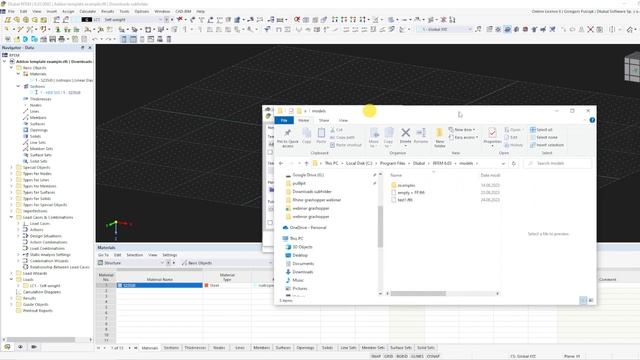The height and width of the screenshot is (360, 640).
Task: Expand the Types for Nodes node
Action: pyautogui.click(x=11, y=173)
